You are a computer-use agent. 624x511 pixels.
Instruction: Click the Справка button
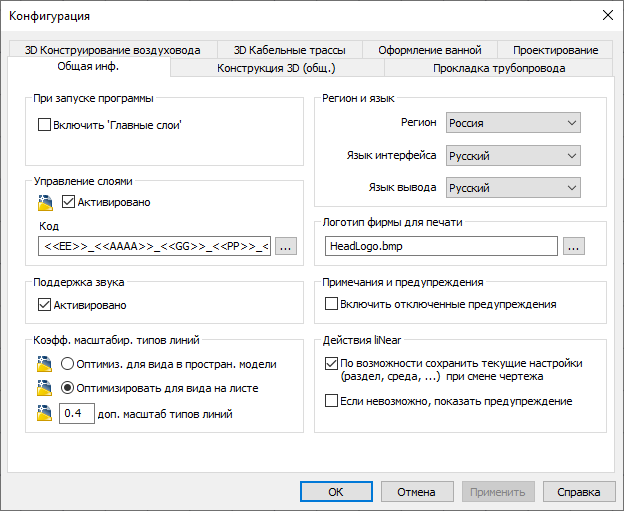pos(578,492)
